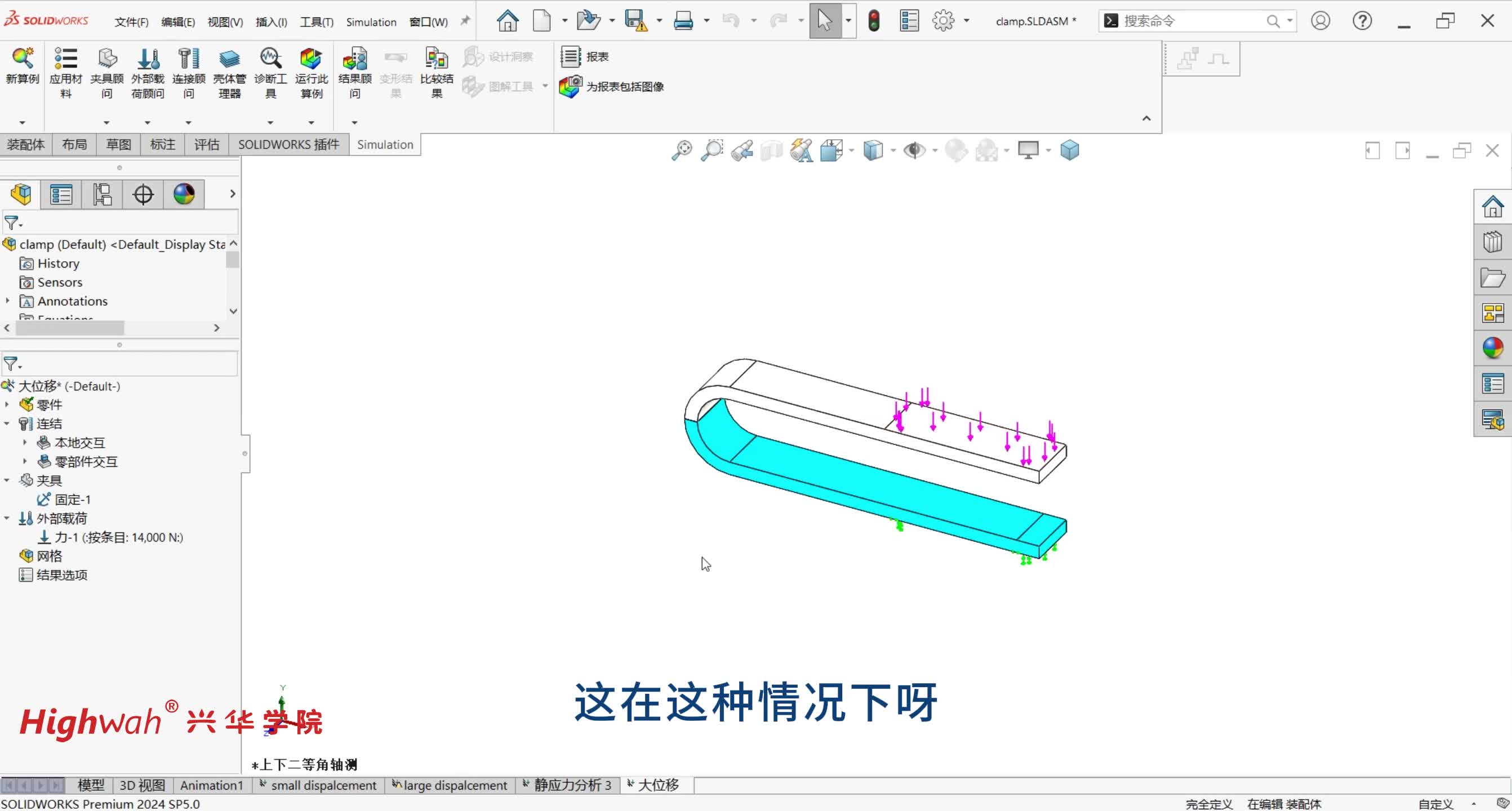Open the Apply Material (应用材料) tool
Image resolution: width=1512 pixels, height=811 pixels.
[65, 59]
